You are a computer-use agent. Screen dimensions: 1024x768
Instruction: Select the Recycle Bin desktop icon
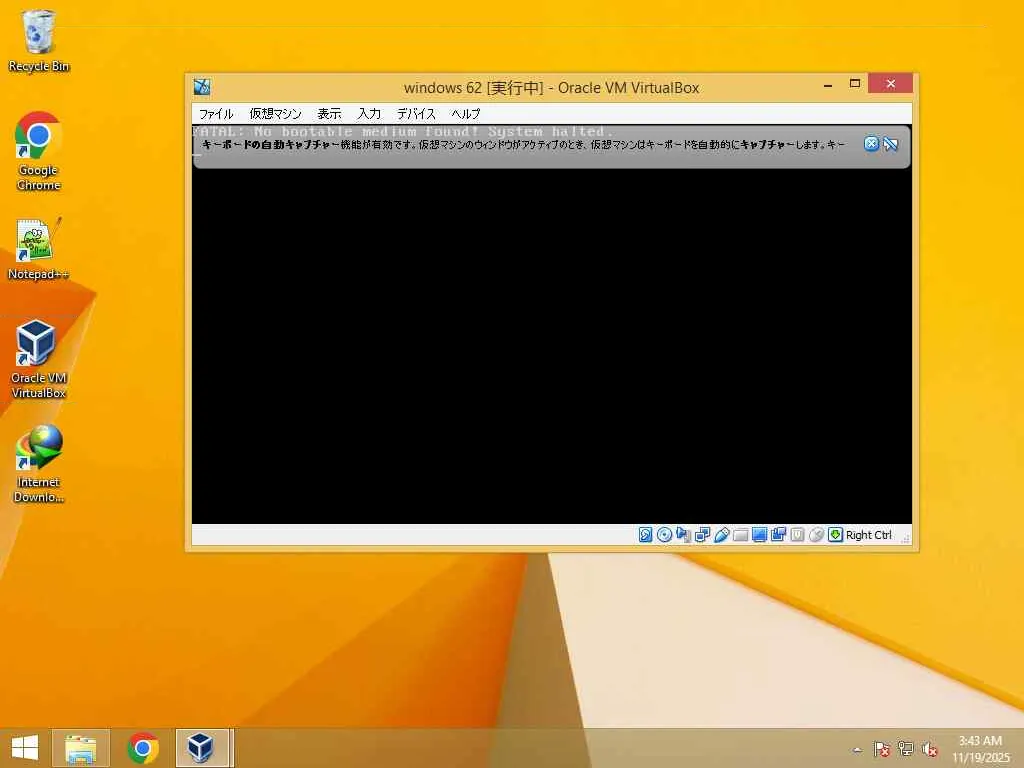(x=39, y=40)
